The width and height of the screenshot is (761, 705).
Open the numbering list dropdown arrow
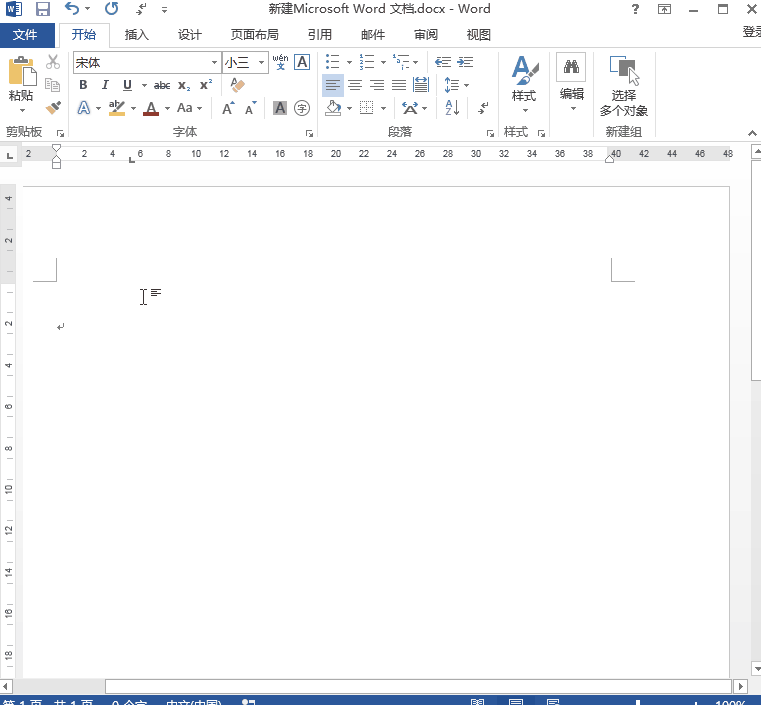click(x=383, y=63)
